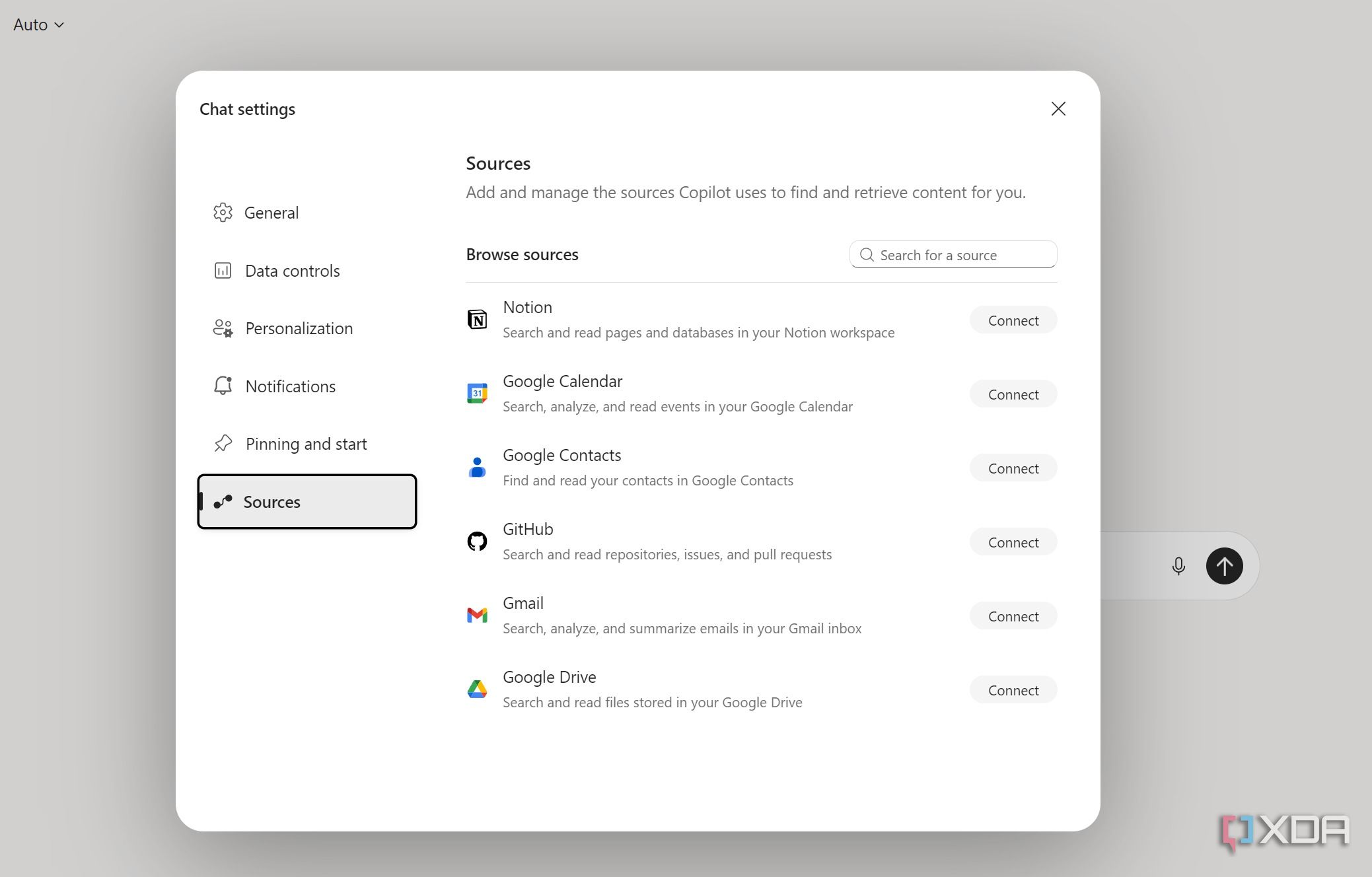The image size is (1372, 877).
Task: Click the Google Drive logo icon
Action: [x=477, y=689]
